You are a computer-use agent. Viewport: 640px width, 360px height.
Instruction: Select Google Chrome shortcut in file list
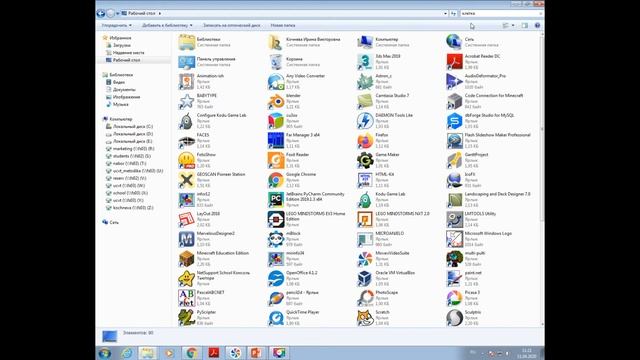pyautogui.click(x=292, y=180)
